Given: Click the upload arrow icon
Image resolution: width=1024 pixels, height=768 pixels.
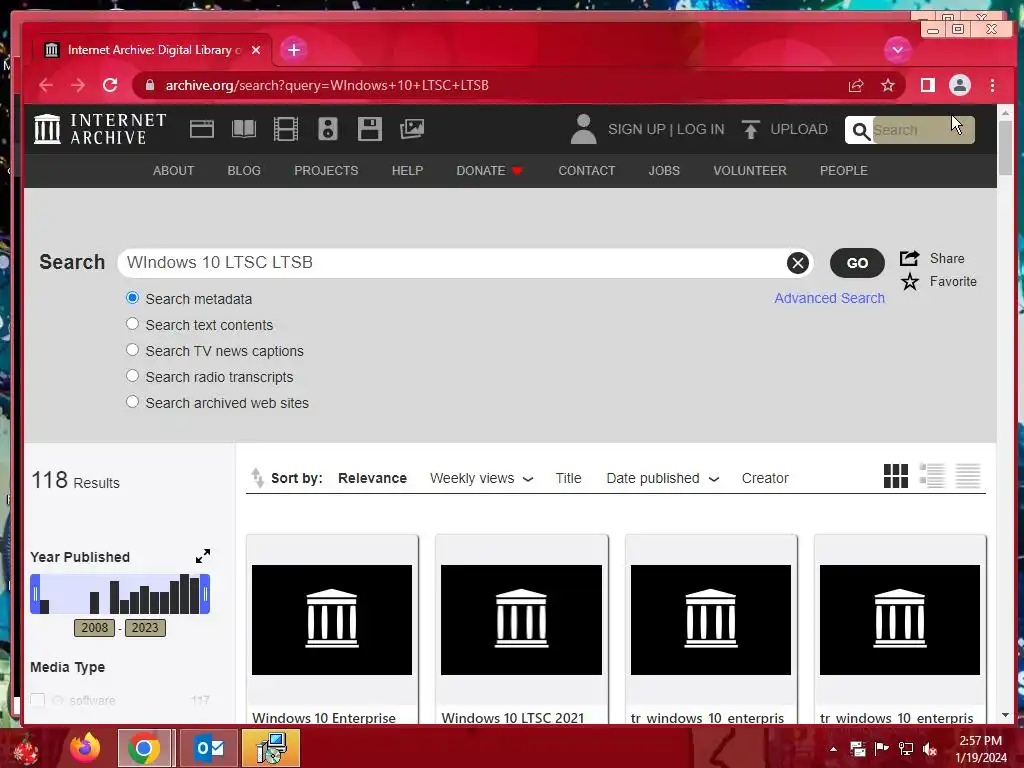Looking at the screenshot, I should click(750, 129).
